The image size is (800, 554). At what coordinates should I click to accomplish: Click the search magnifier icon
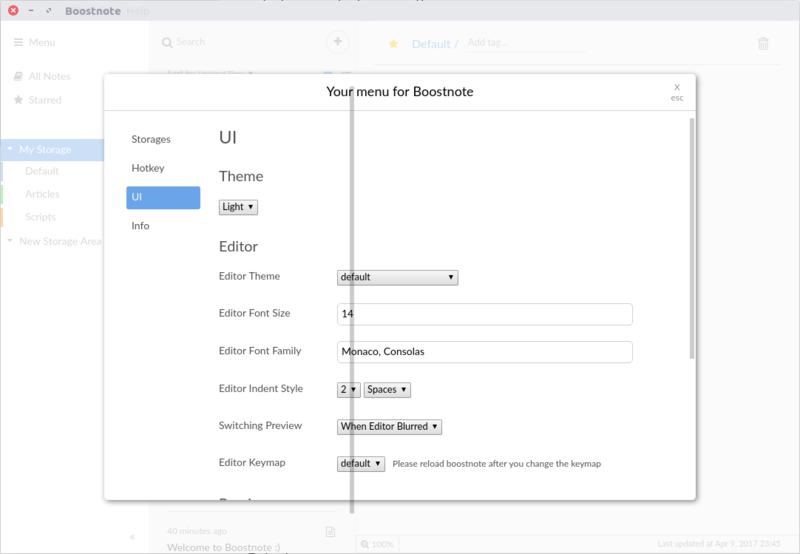pos(167,43)
